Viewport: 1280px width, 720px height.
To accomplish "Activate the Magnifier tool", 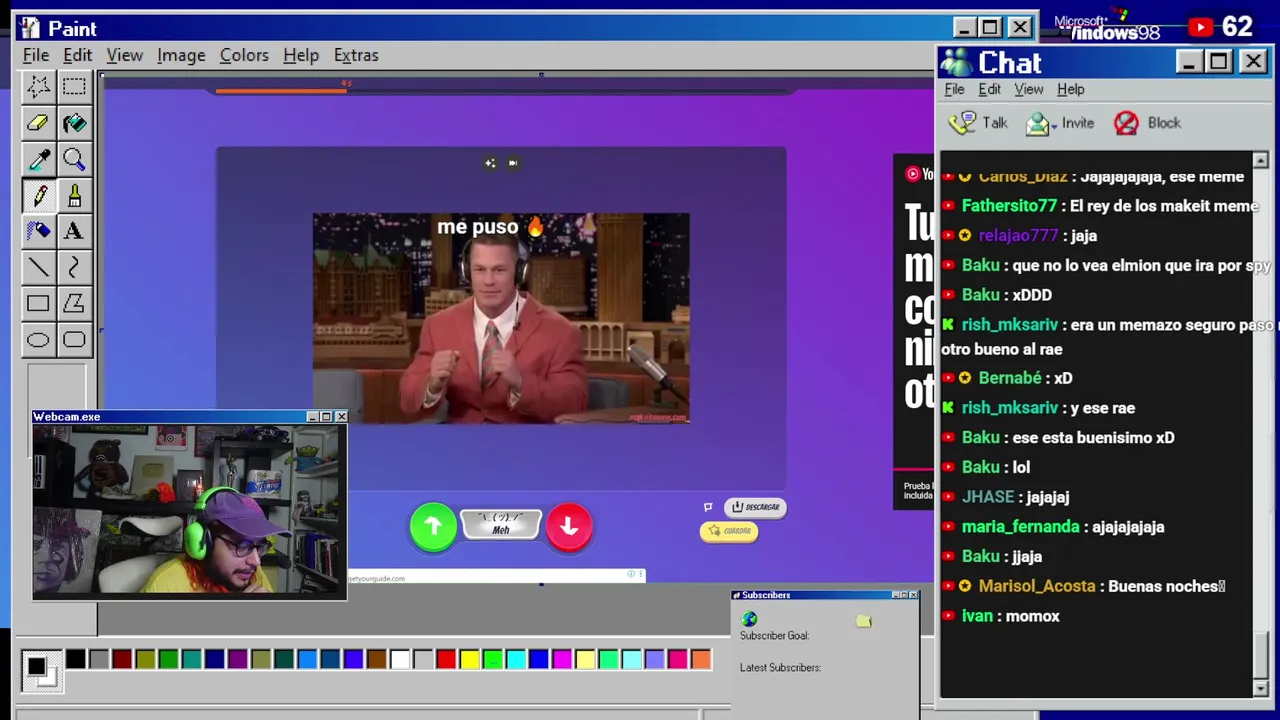I will tap(74, 159).
